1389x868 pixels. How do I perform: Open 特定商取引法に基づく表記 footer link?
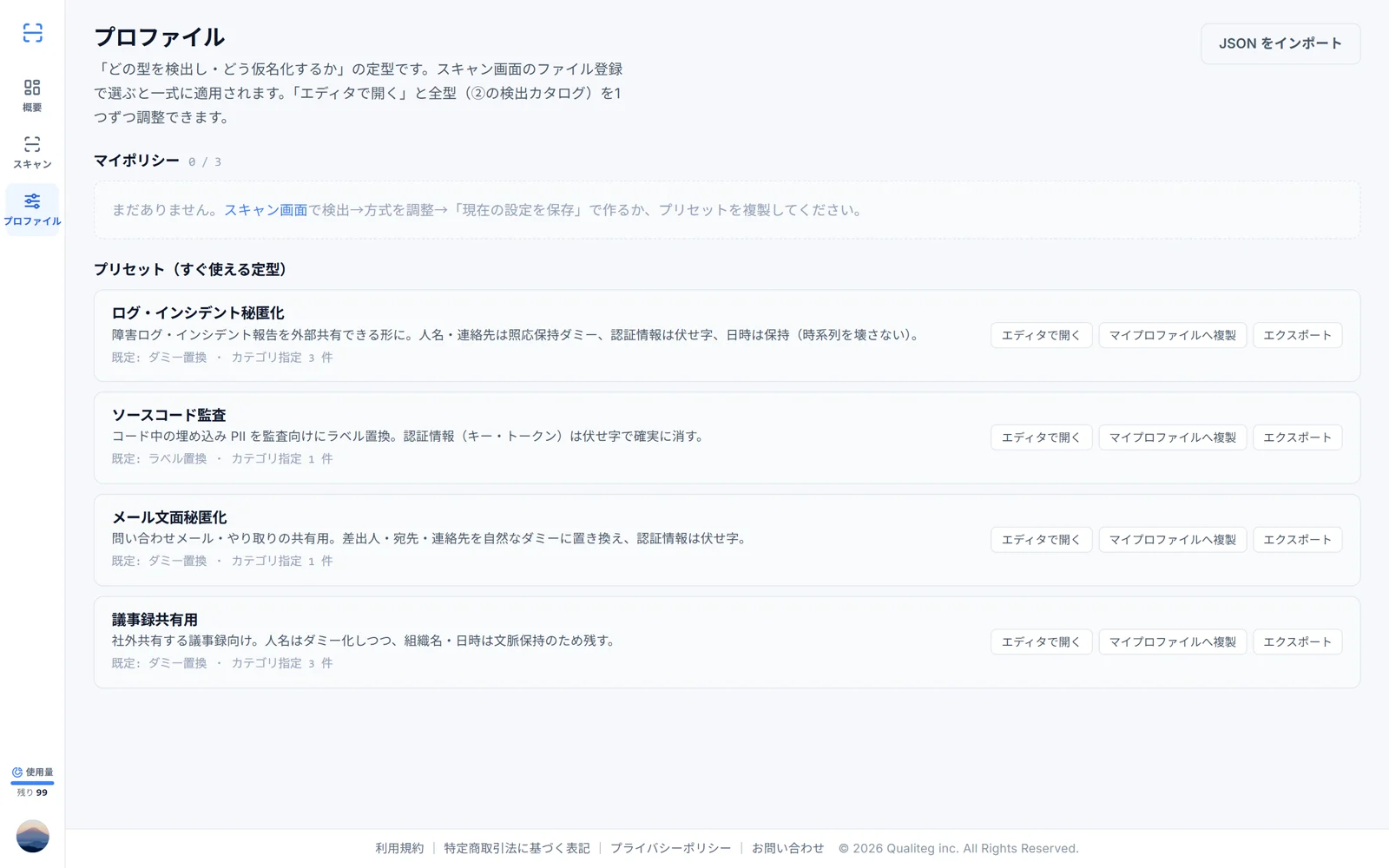[517, 848]
